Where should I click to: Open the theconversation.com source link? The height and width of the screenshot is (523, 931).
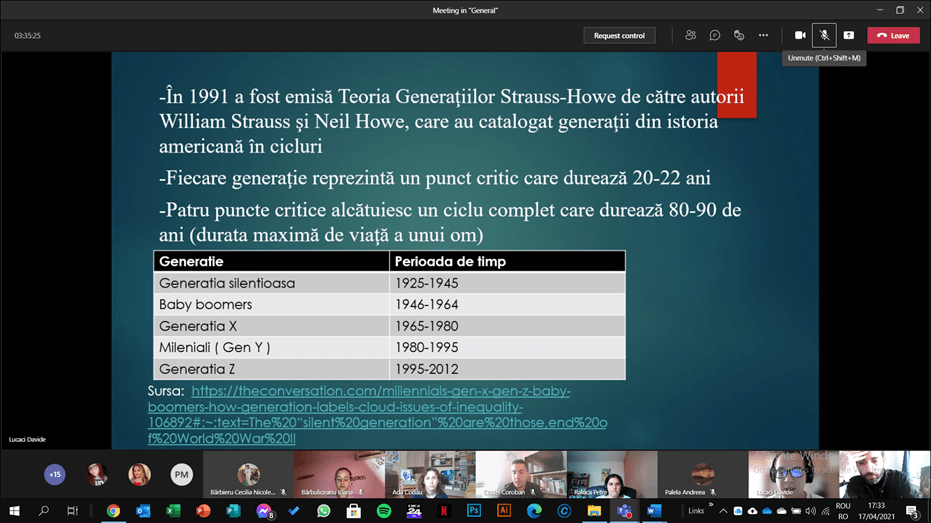(x=378, y=407)
